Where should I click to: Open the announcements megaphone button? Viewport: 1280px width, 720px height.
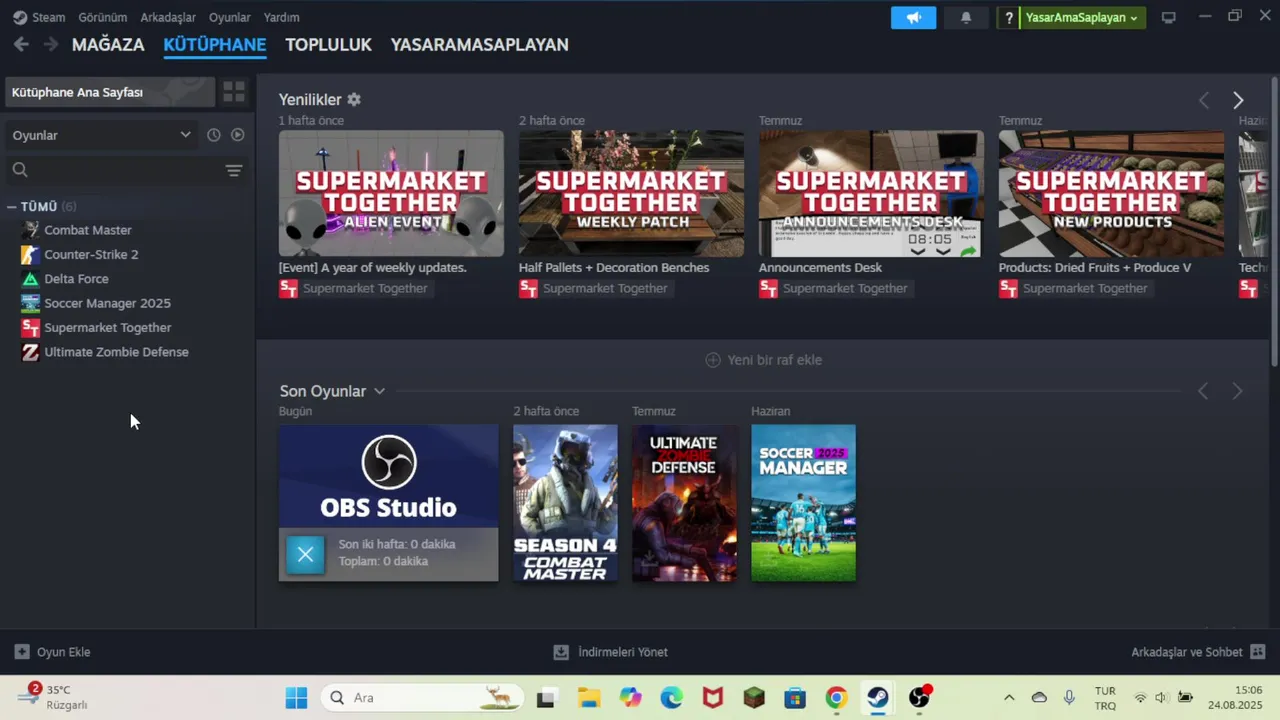tap(913, 17)
